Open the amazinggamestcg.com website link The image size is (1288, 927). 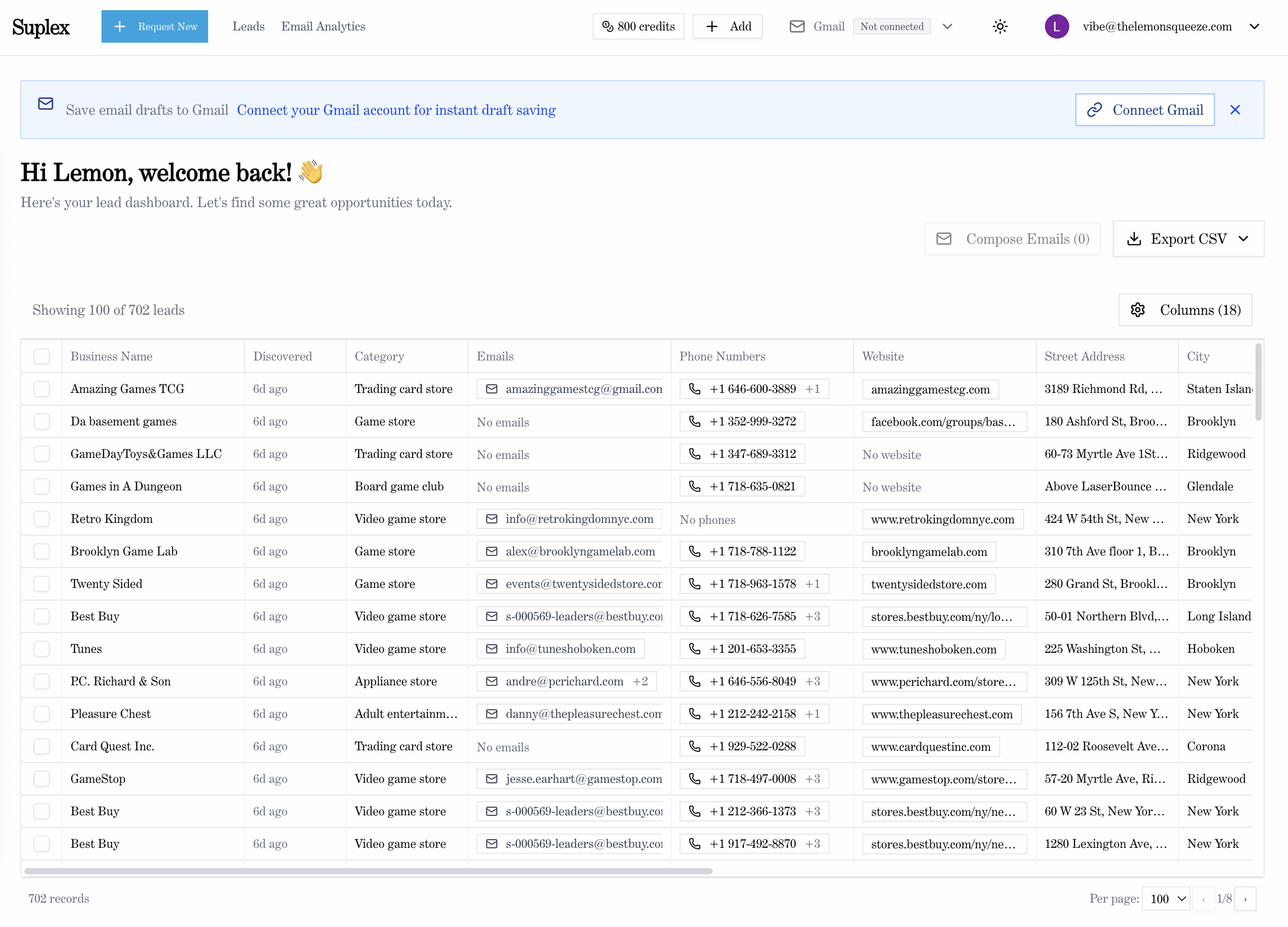pos(930,389)
